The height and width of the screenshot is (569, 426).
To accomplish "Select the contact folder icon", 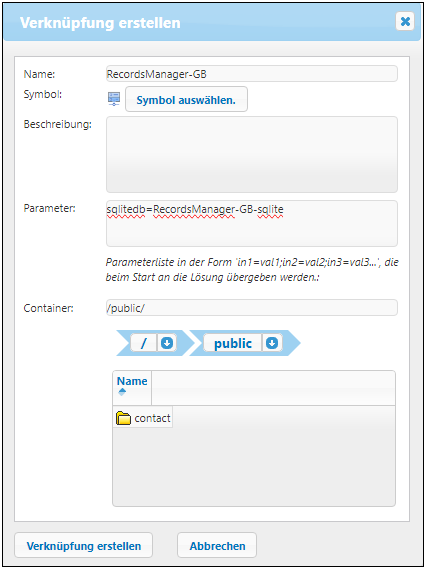I will (x=123, y=418).
